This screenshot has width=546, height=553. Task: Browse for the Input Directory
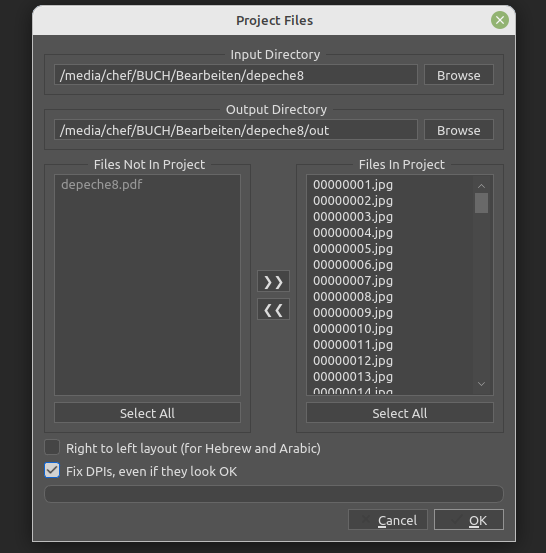(459, 75)
